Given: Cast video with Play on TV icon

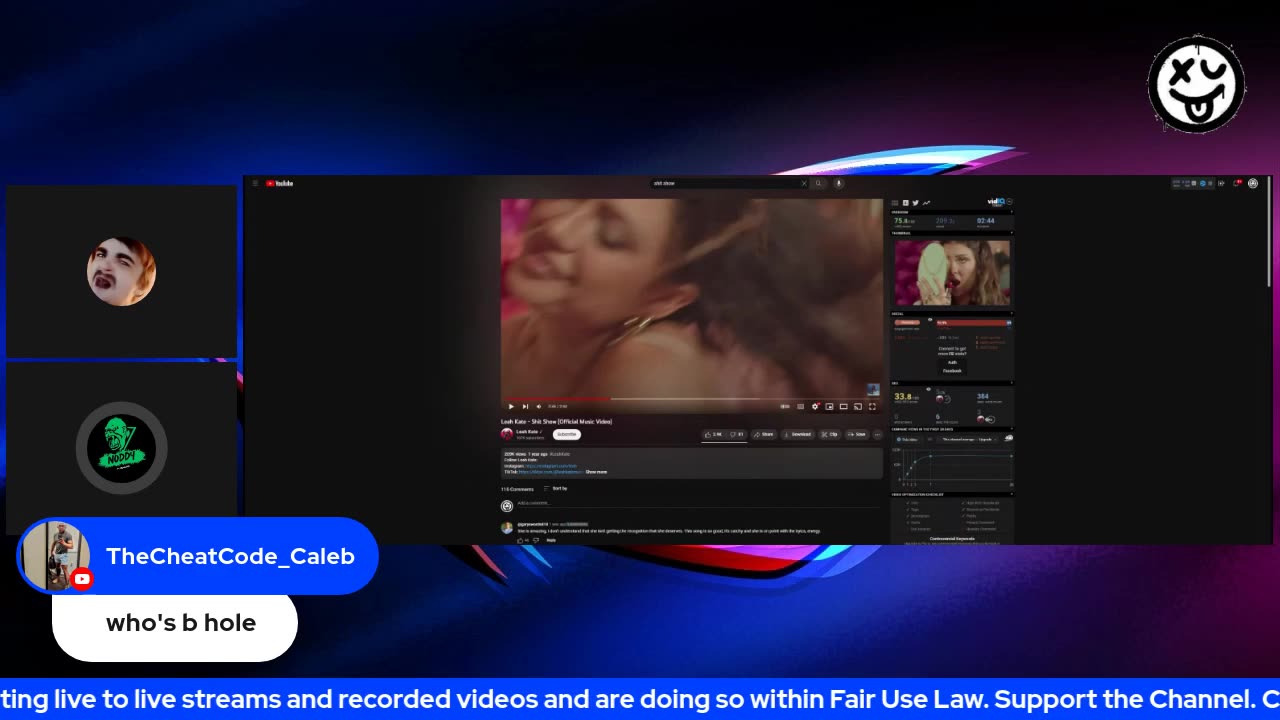Looking at the screenshot, I should coord(858,407).
